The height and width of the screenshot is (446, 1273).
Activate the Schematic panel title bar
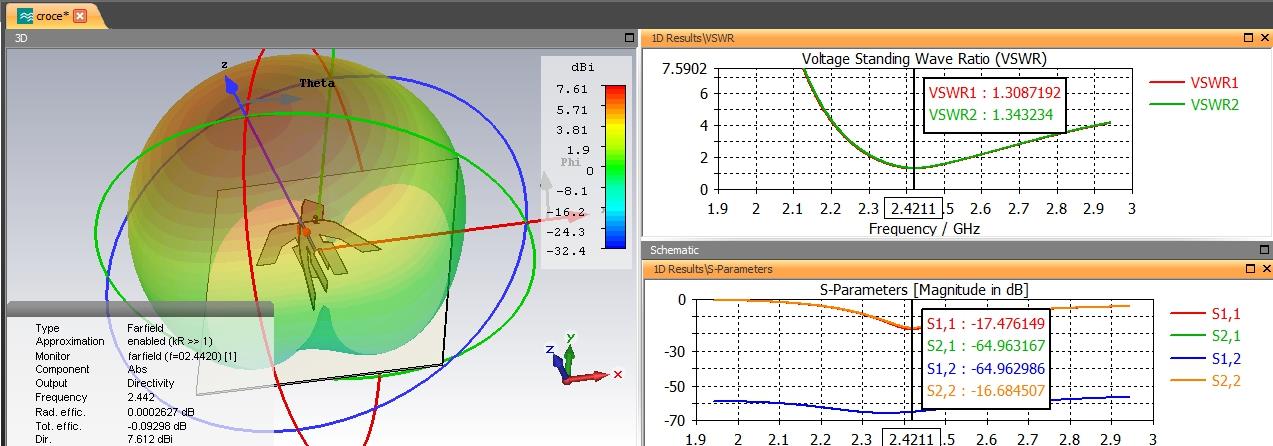click(x=956, y=250)
